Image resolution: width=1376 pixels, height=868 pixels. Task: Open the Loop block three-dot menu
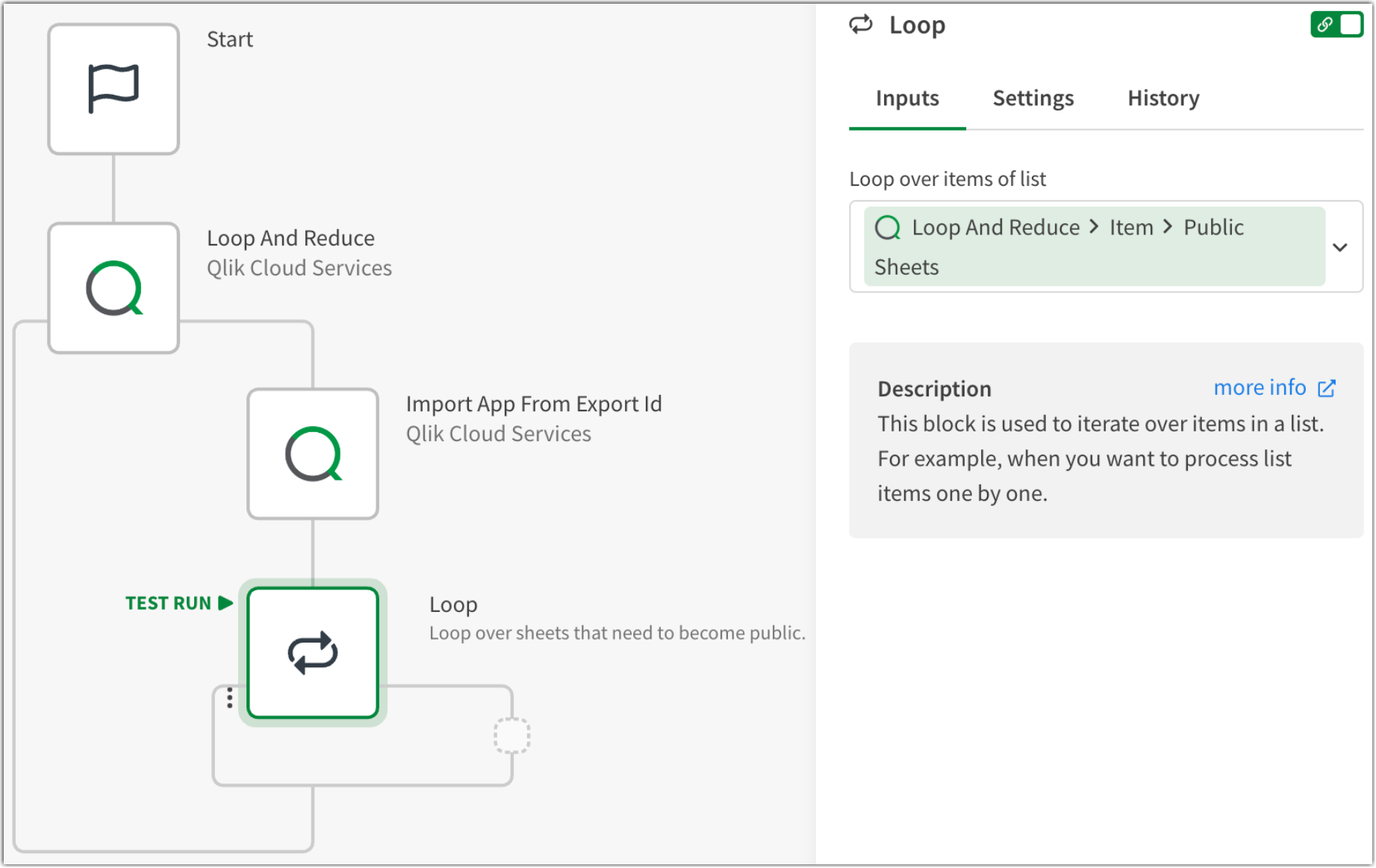230,698
